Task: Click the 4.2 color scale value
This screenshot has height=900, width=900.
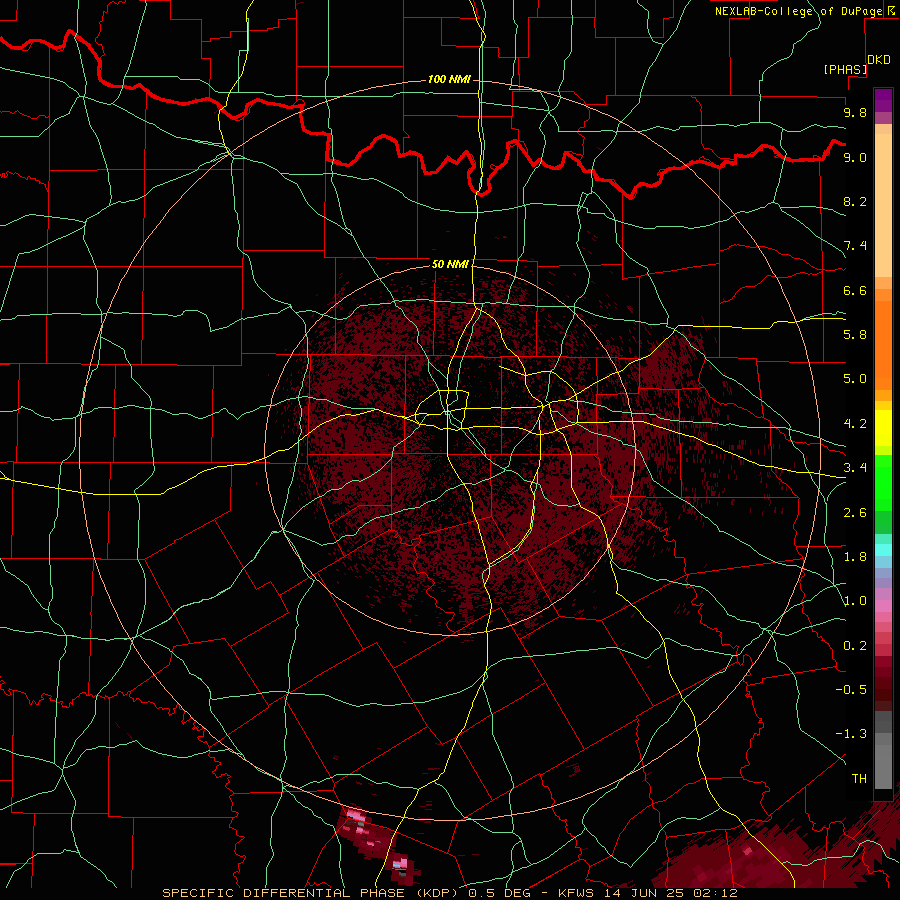Action: (855, 424)
